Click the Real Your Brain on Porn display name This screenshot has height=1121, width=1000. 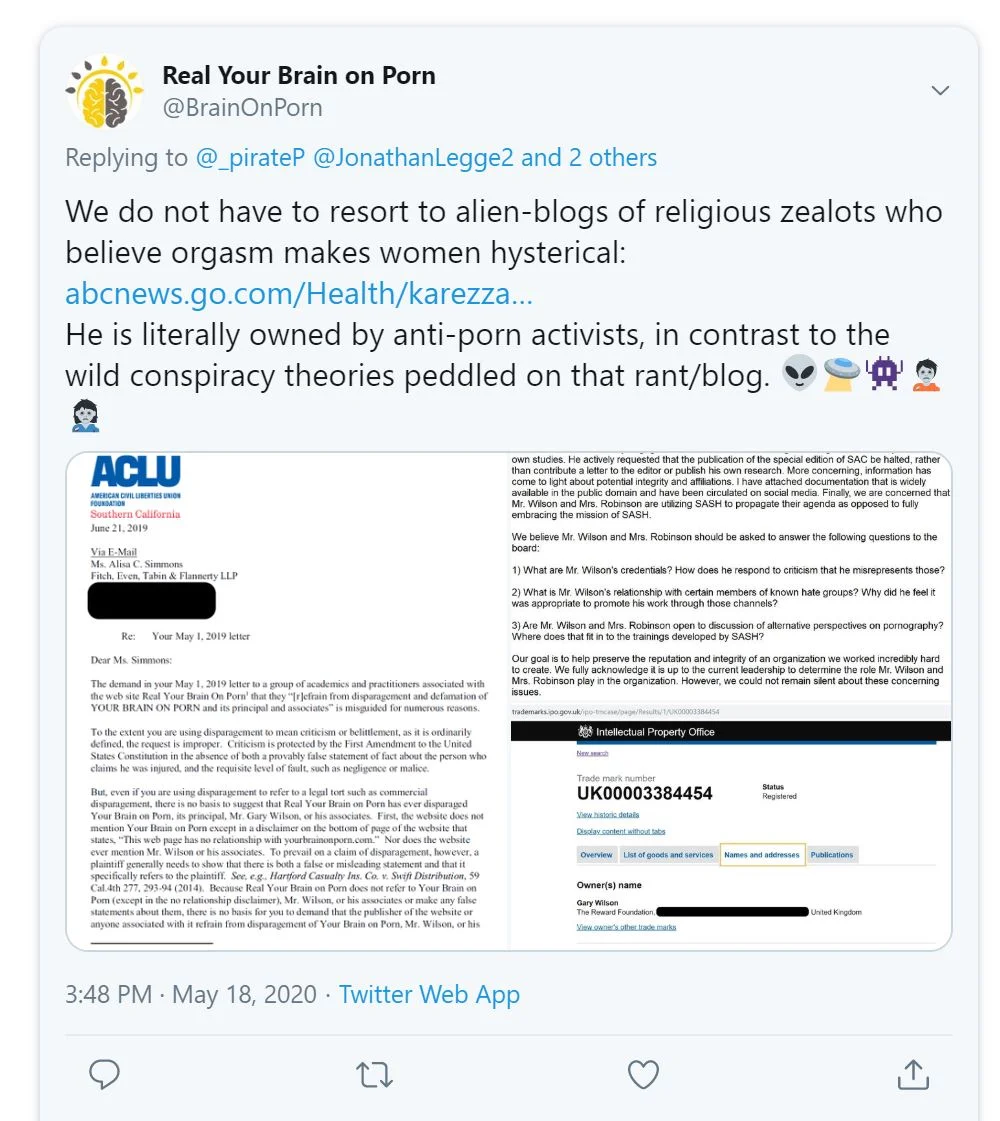(x=298, y=75)
